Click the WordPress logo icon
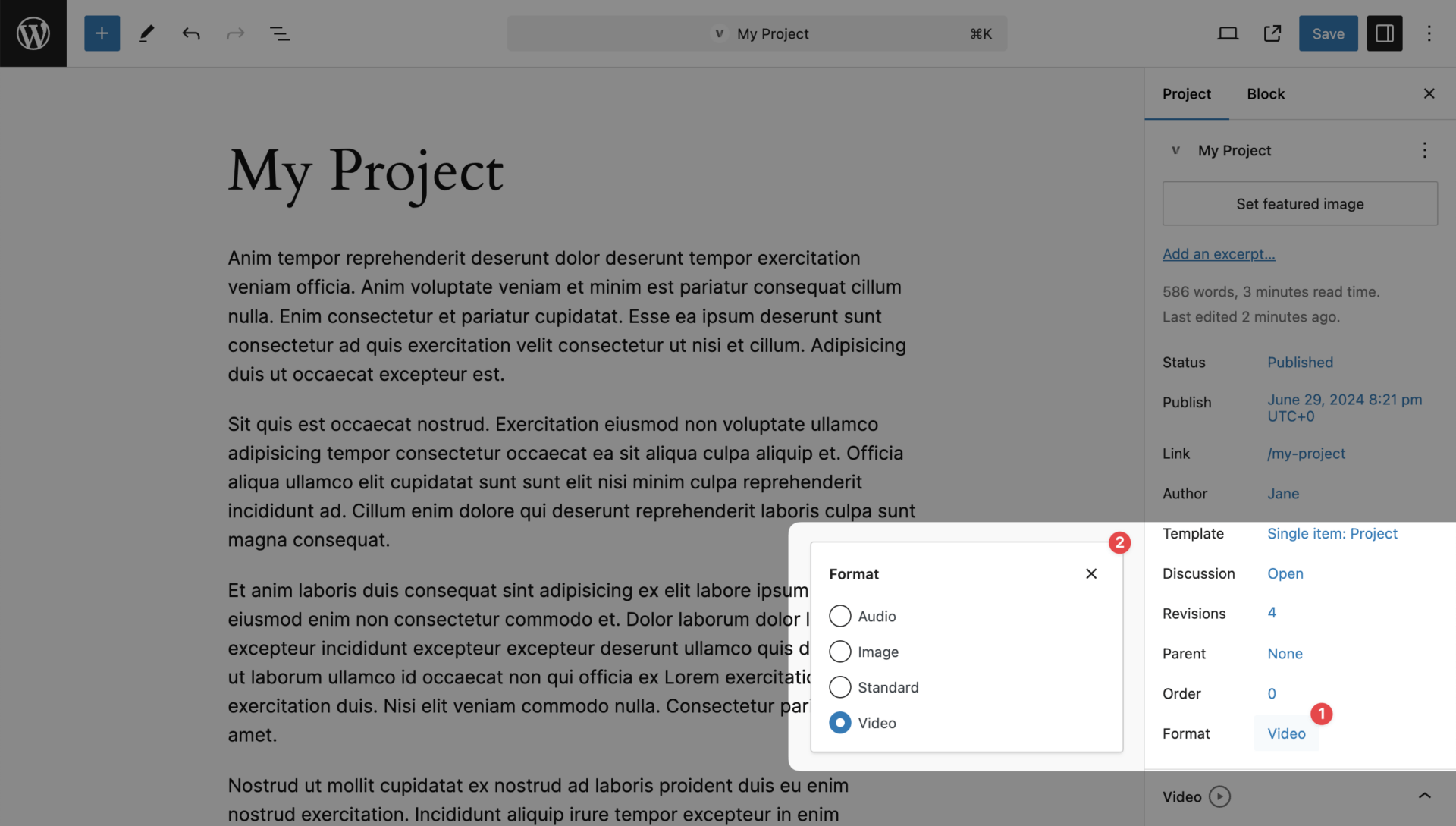The width and height of the screenshot is (1456, 826). (x=33, y=33)
